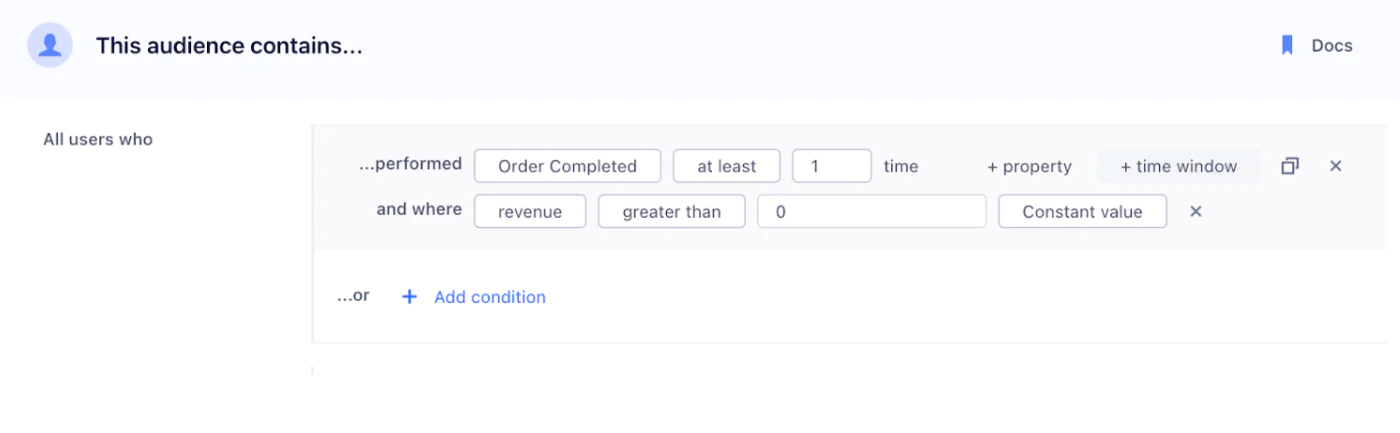The image size is (1400, 433).
Task: Click the "...performed" condition label
Action: coord(410,164)
